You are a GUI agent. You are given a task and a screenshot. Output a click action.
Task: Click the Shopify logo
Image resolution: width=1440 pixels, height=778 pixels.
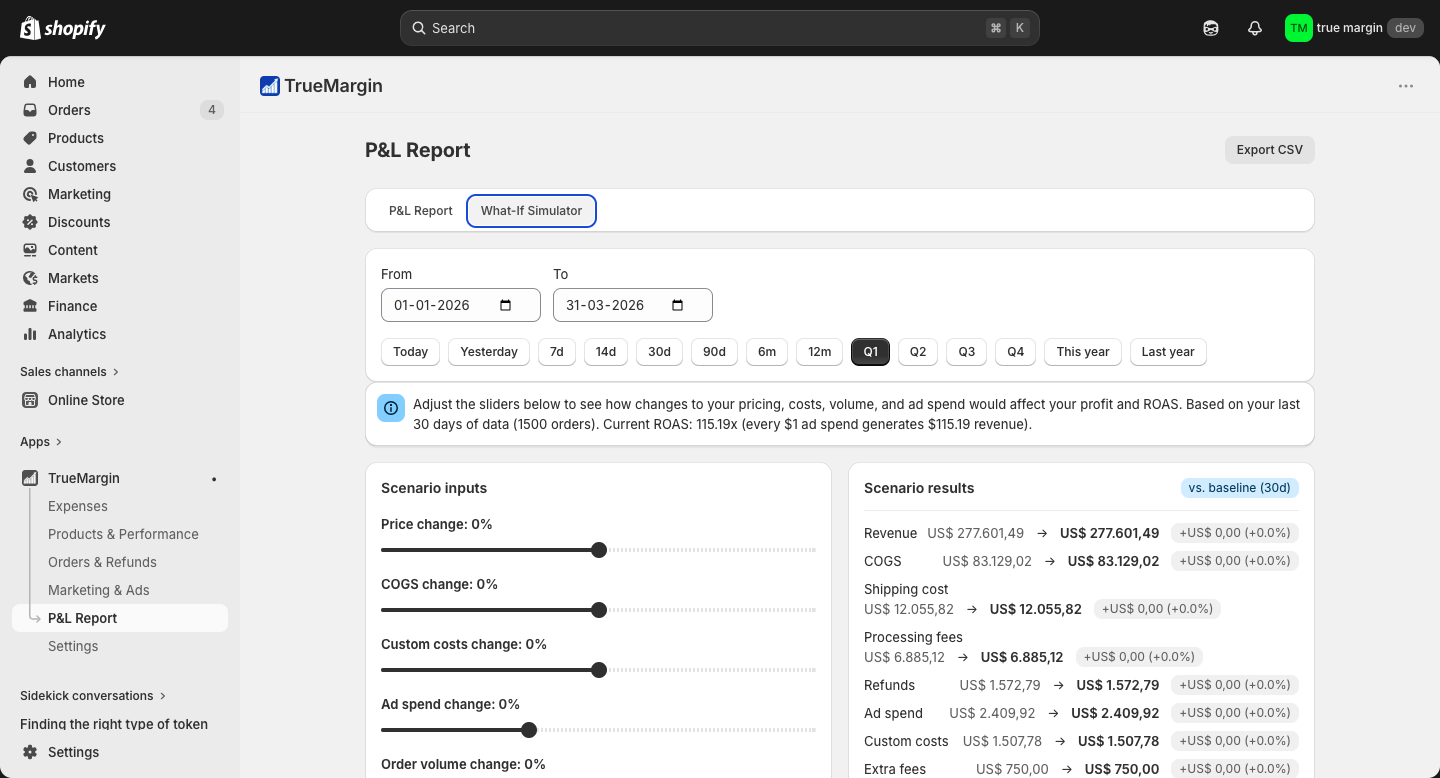pyautogui.click(x=63, y=28)
